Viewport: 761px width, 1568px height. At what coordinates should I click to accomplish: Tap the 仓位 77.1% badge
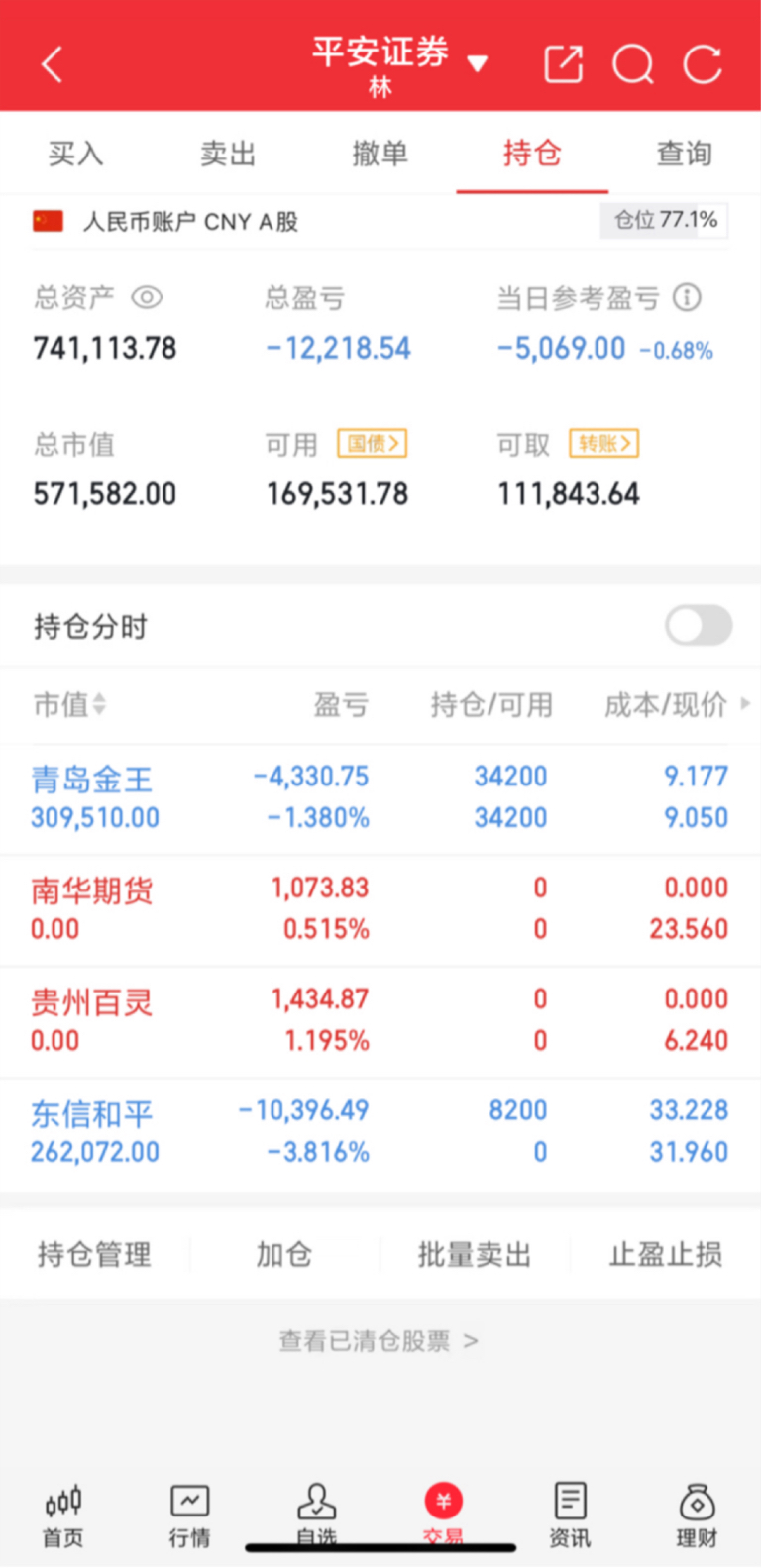(665, 220)
